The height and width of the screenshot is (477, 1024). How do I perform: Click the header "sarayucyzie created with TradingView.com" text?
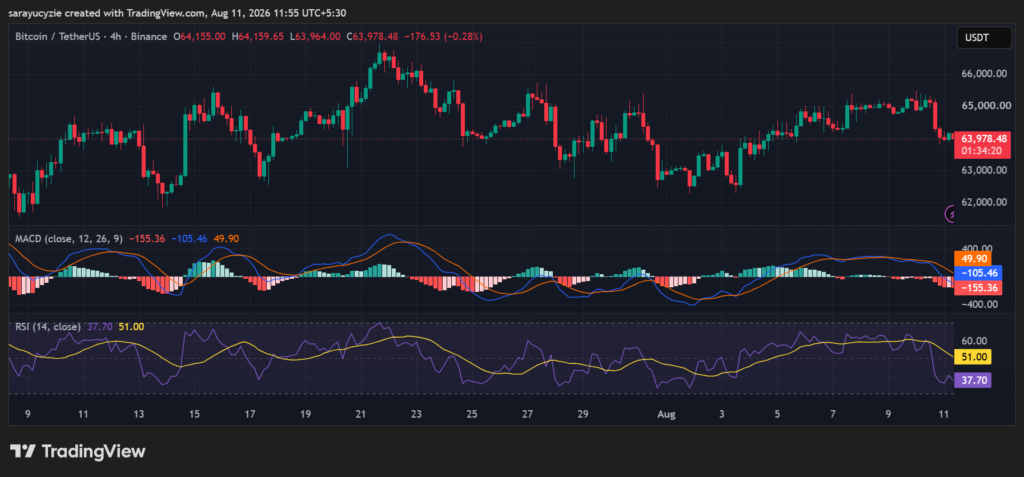[105, 12]
